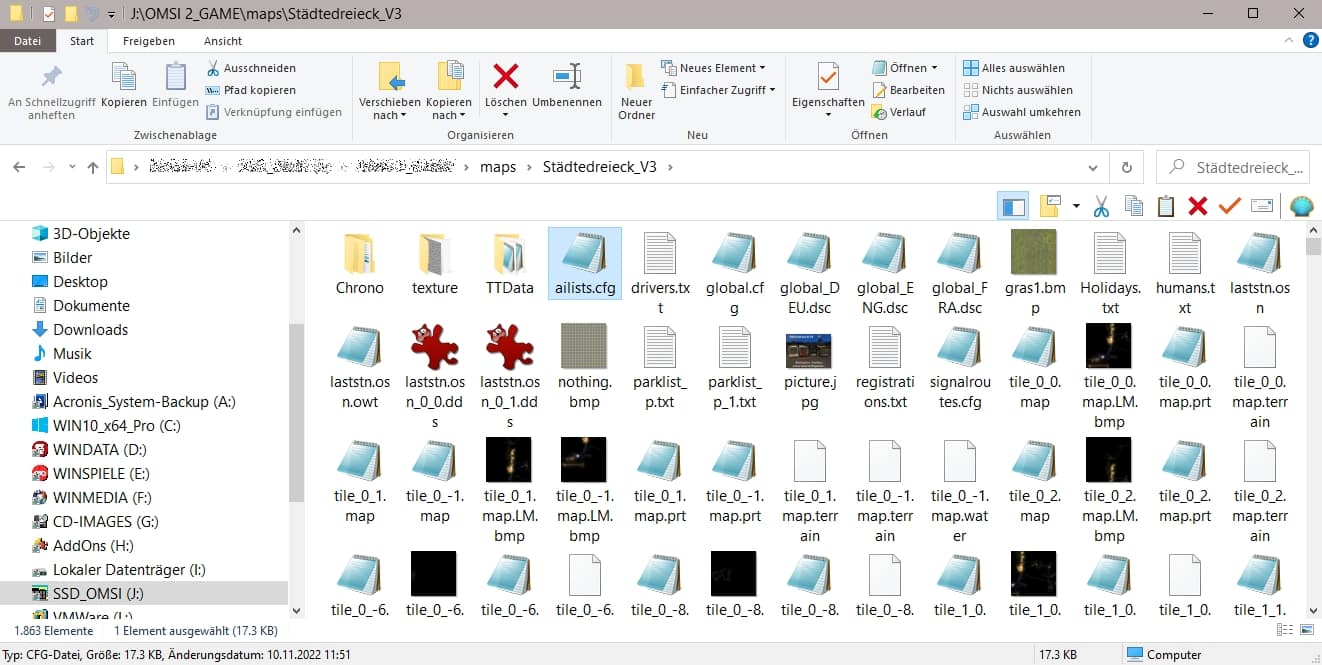
Task: Click the Eigenschaften properties icon
Action: 828,77
